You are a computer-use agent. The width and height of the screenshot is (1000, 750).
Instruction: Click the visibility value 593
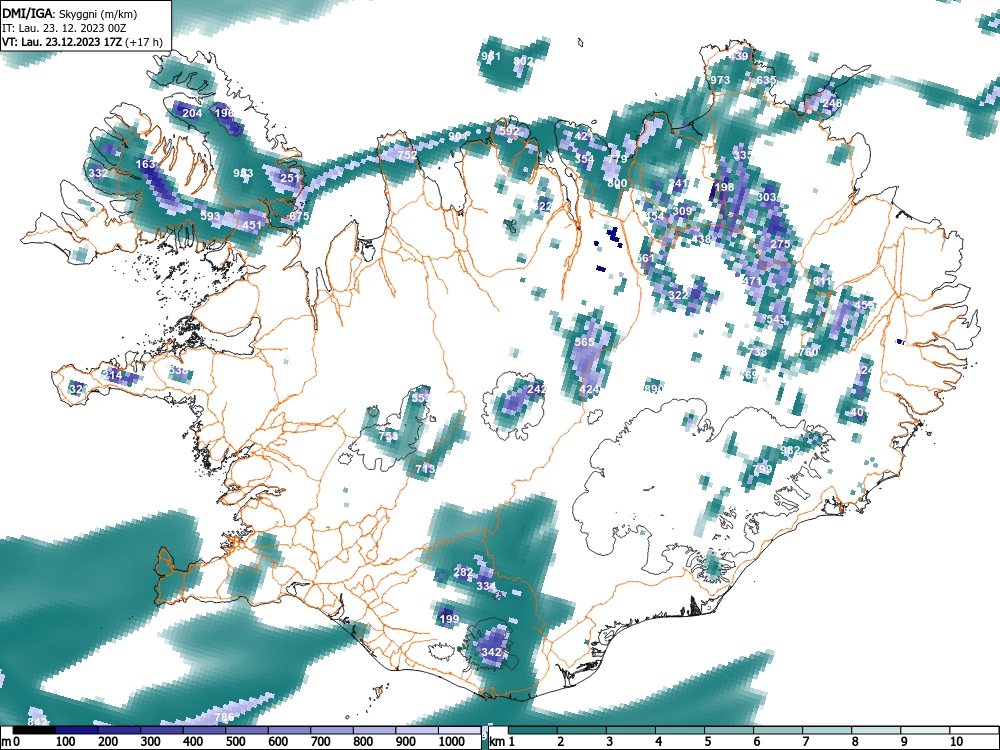[x=210, y=216]
